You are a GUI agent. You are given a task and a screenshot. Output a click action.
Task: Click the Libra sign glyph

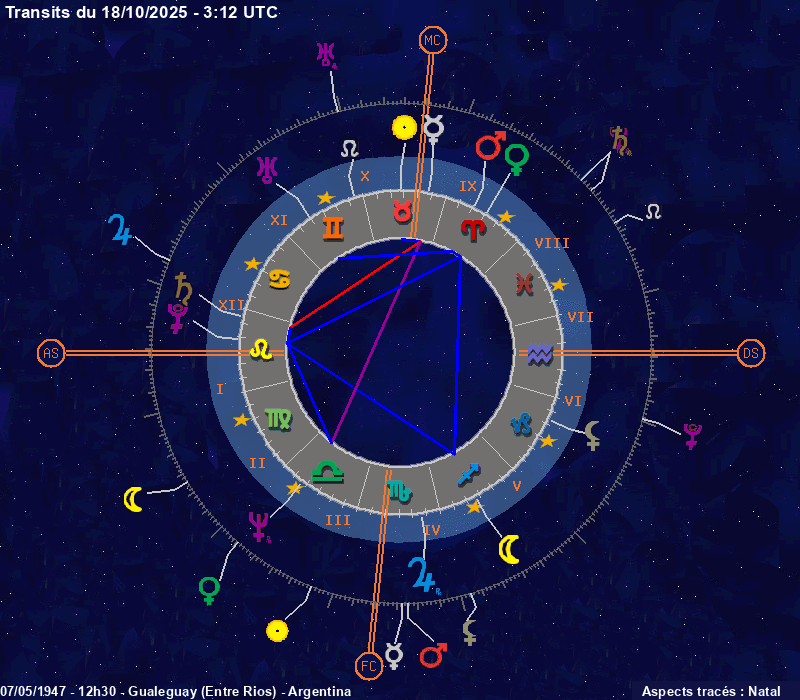326,468
